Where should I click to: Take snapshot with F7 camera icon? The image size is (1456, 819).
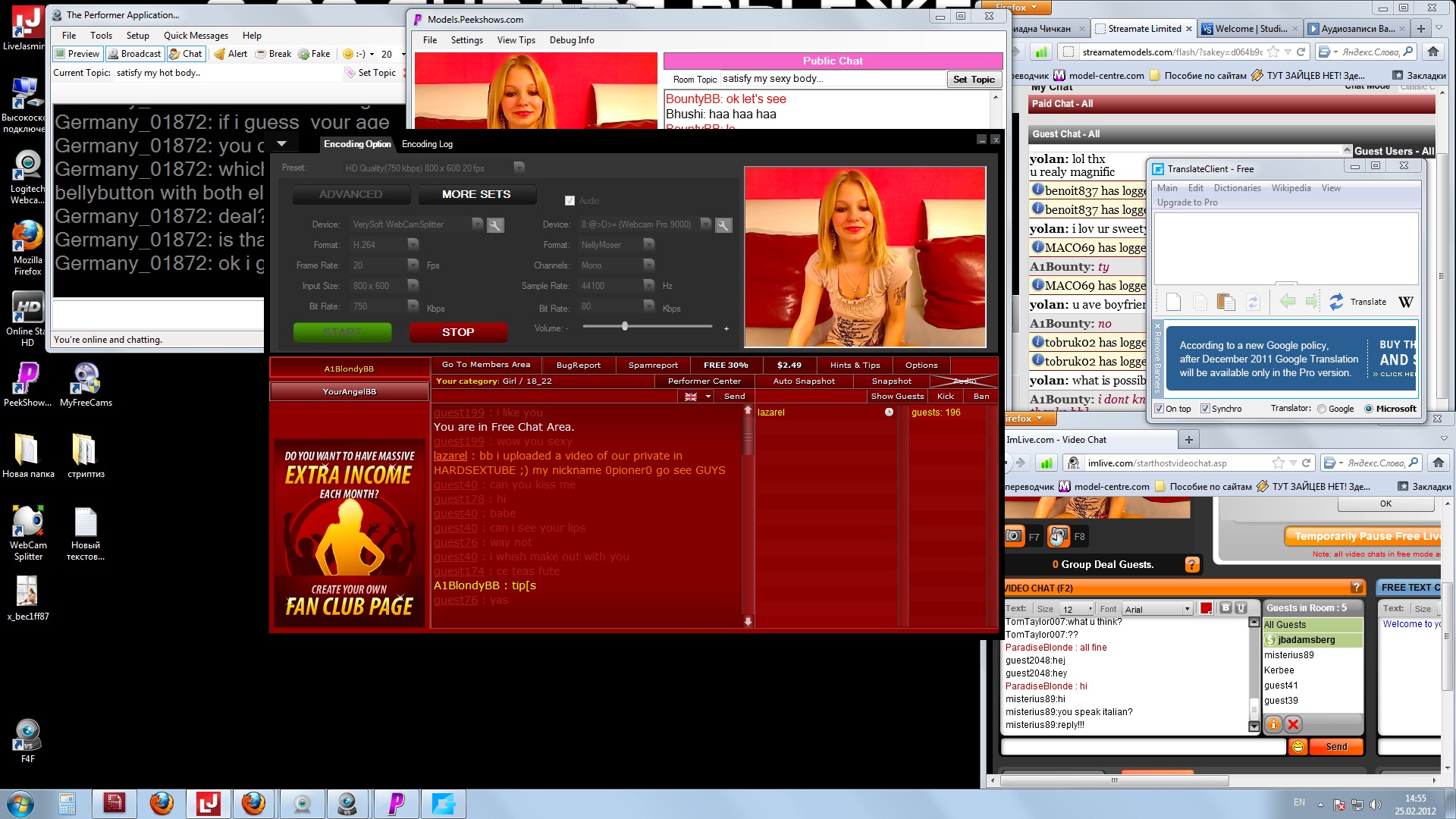pos(1013,536)
